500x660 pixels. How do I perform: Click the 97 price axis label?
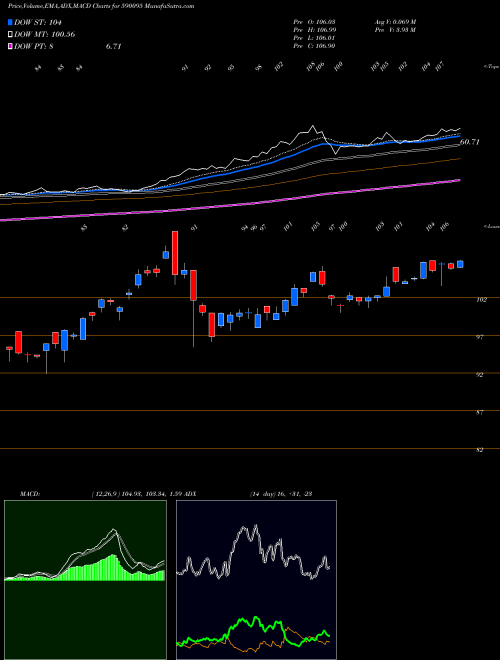click(479, 337)
